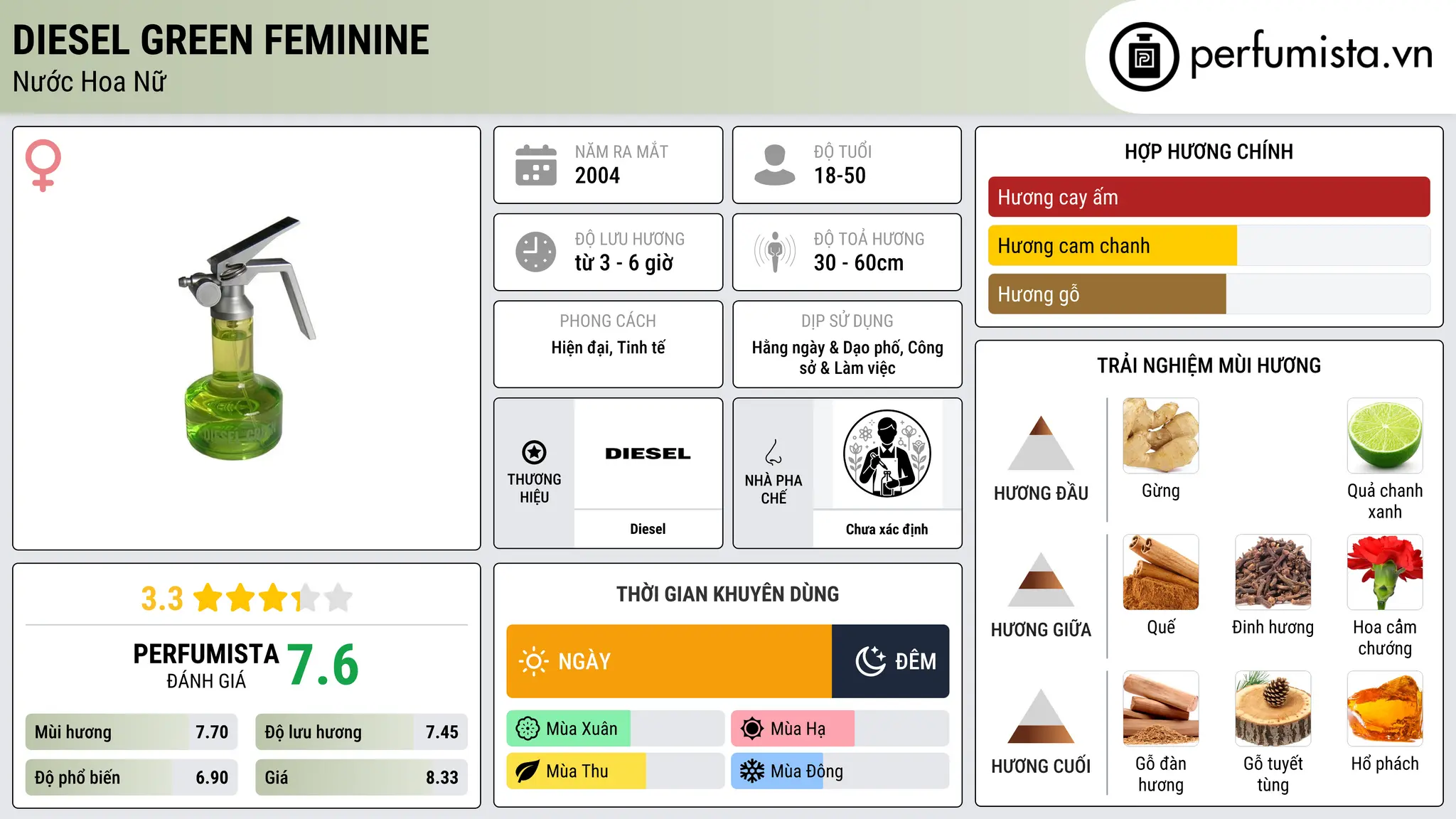Click the Mùi hương 7.70 score bar
Image resolution: width=1456 pixels, height=819 pixels.
pos(132,732)
